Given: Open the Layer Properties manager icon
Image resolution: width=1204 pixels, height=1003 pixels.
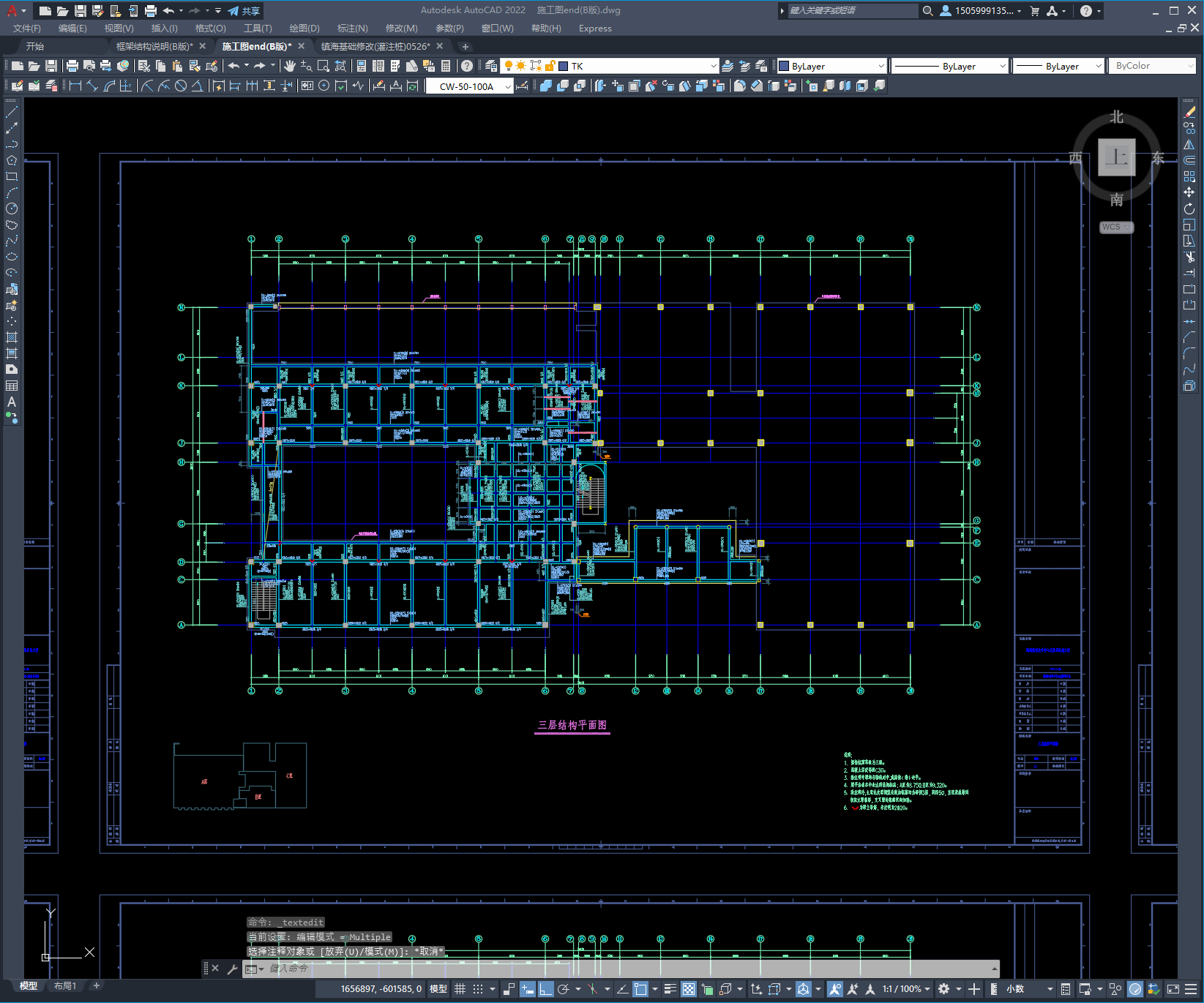Looking at the screenshot, I should tap(491, 66).
